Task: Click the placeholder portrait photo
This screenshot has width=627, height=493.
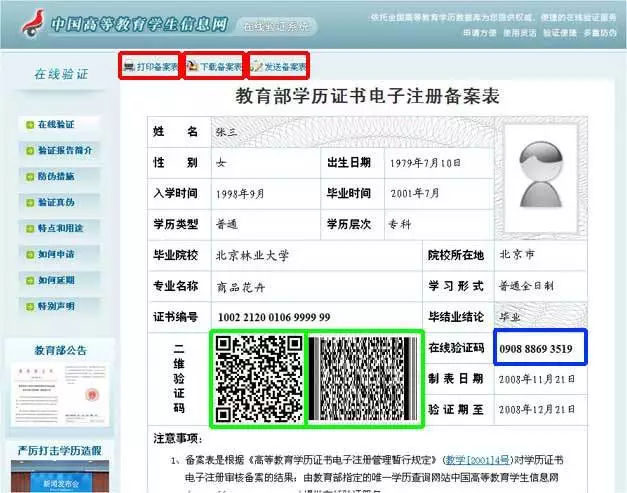Action: point(541,176)
